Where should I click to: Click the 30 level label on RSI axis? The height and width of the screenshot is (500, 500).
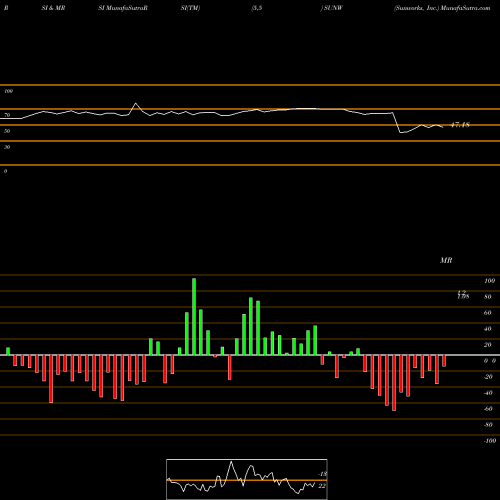click(7, 147)
